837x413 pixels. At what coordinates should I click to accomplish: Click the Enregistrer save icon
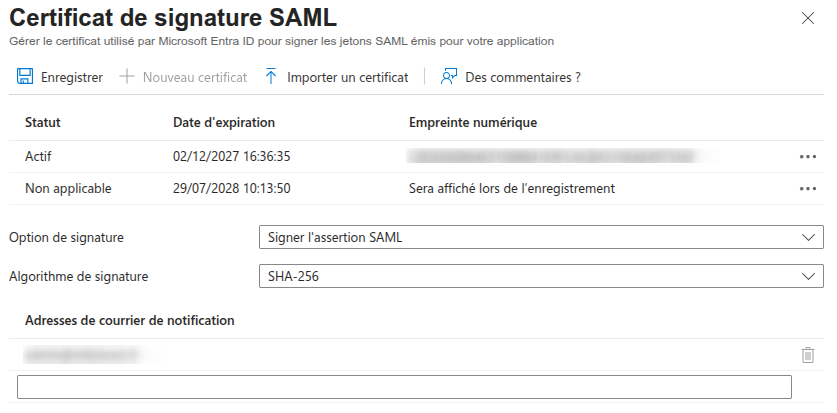pos(25,77)
